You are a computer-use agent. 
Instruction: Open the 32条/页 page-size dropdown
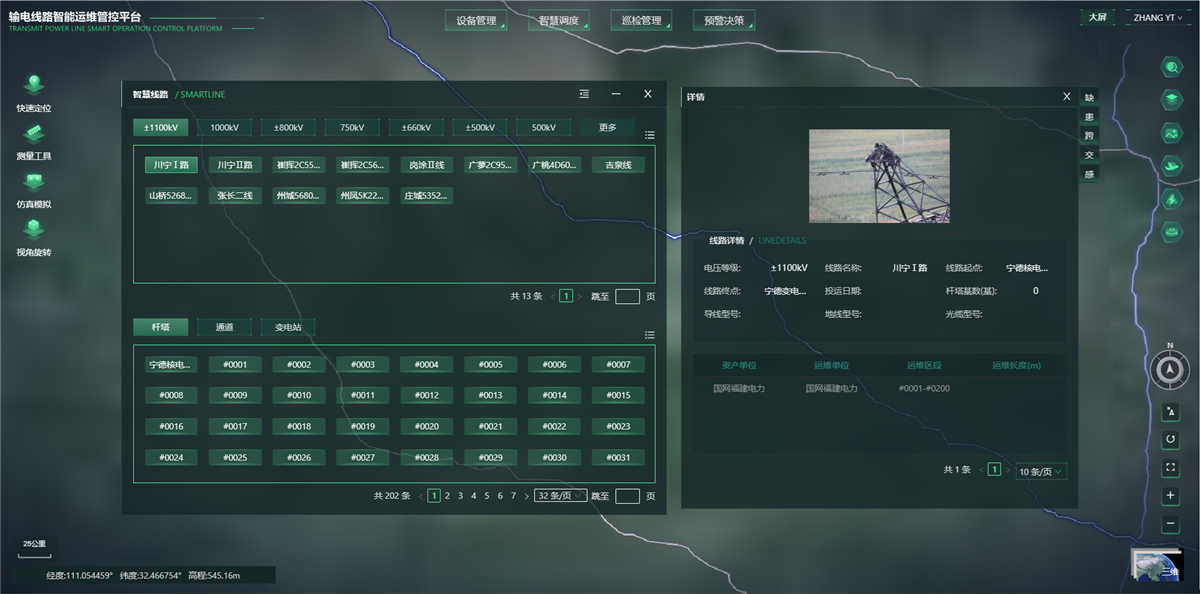click(559, 494)
